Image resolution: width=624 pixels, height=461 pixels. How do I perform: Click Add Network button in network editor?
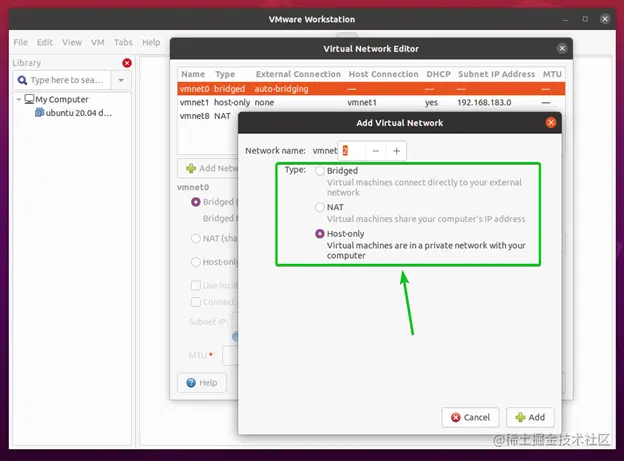click(208, 168)
